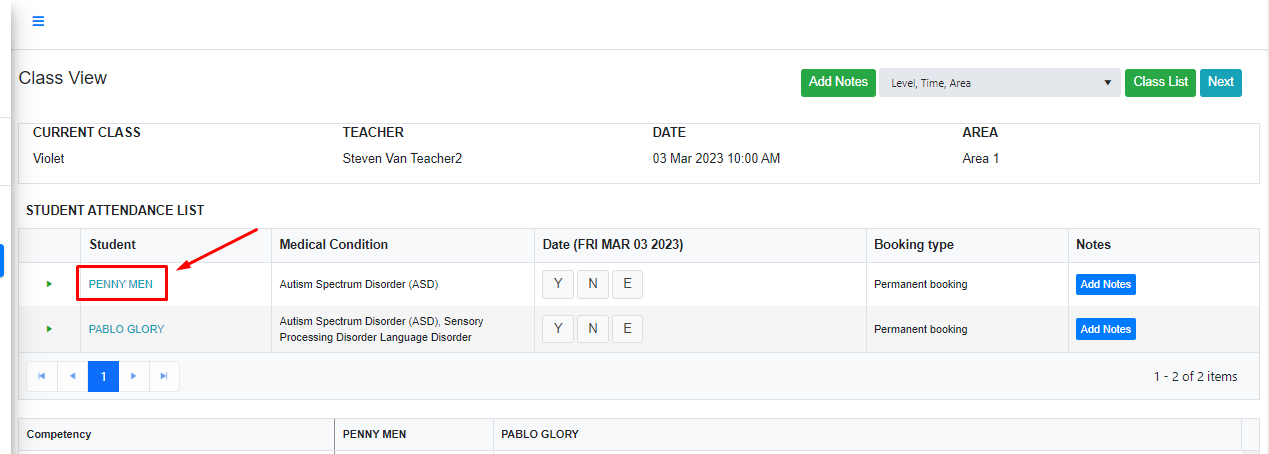Click the green Add Notes button

pyautogui.click(x=838, y=82)
